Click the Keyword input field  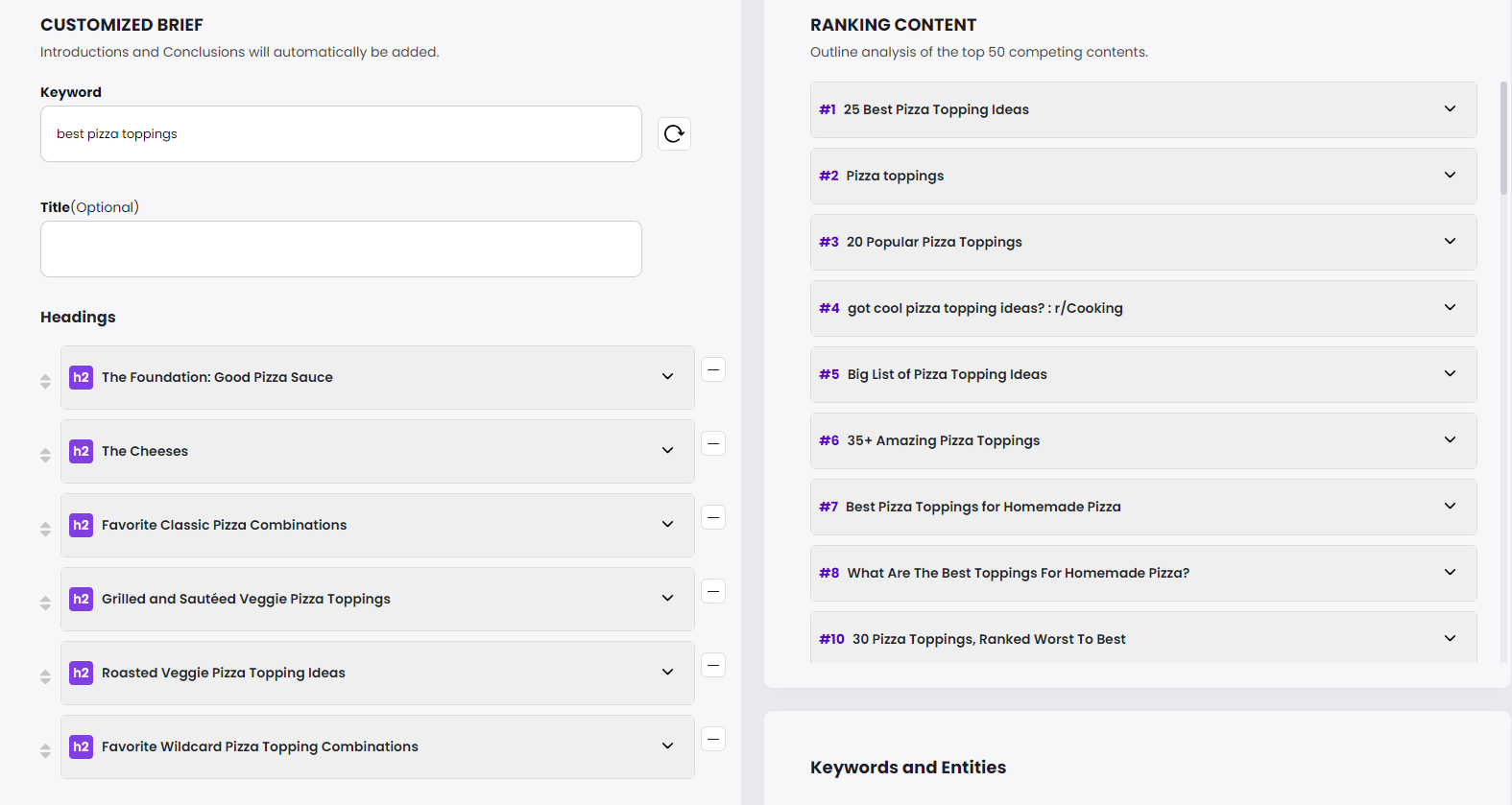coord(341,134)
